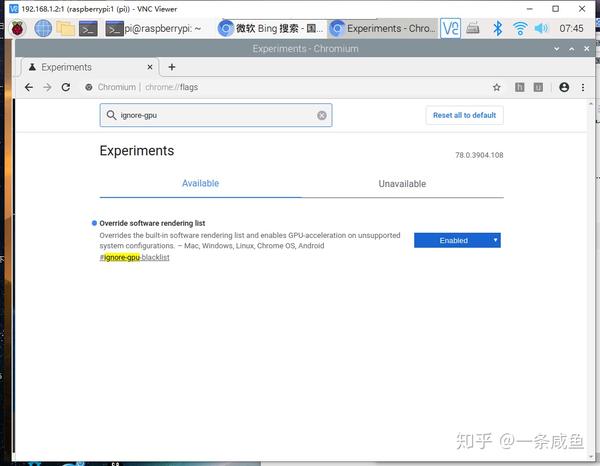Launch the web browser globe icon
The width and height of the screenshot is (600, 466).
click(x=43, y=29)
